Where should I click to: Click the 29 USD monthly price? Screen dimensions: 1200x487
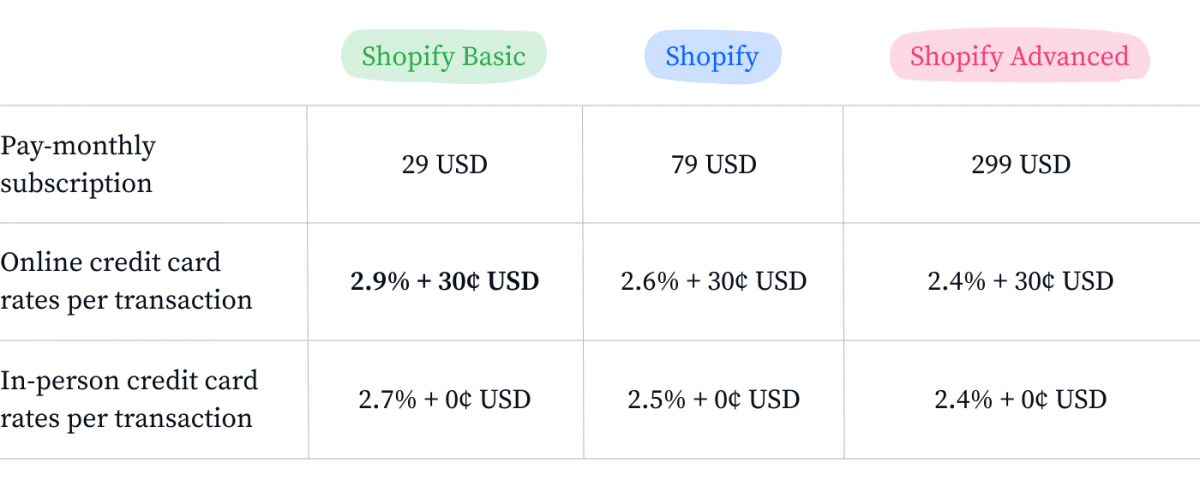445,164
